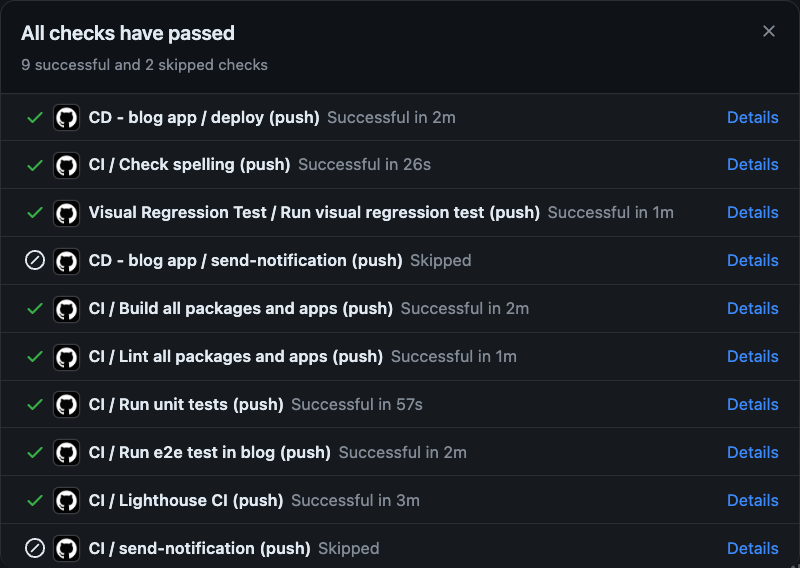Click skipped icon for CD send-notification row
The width and height of the screenshot is (800, 568).
[35, 261]
